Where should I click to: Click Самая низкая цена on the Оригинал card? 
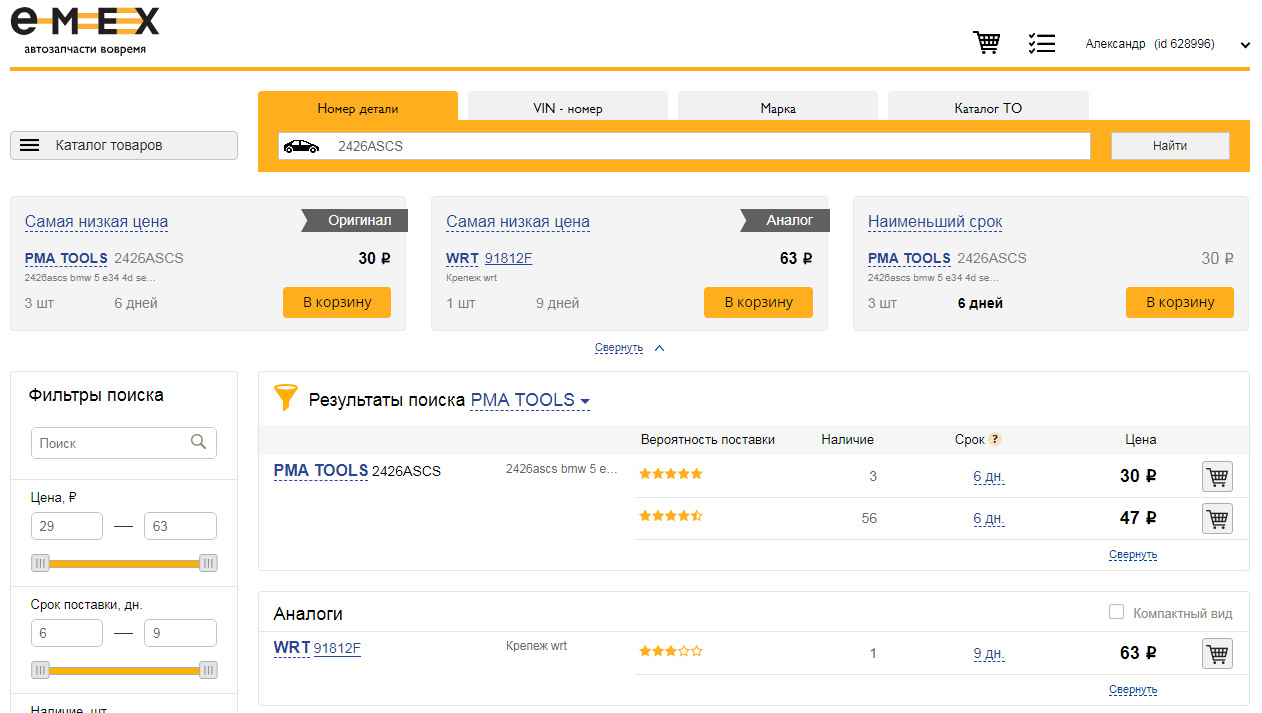point(96,222)
